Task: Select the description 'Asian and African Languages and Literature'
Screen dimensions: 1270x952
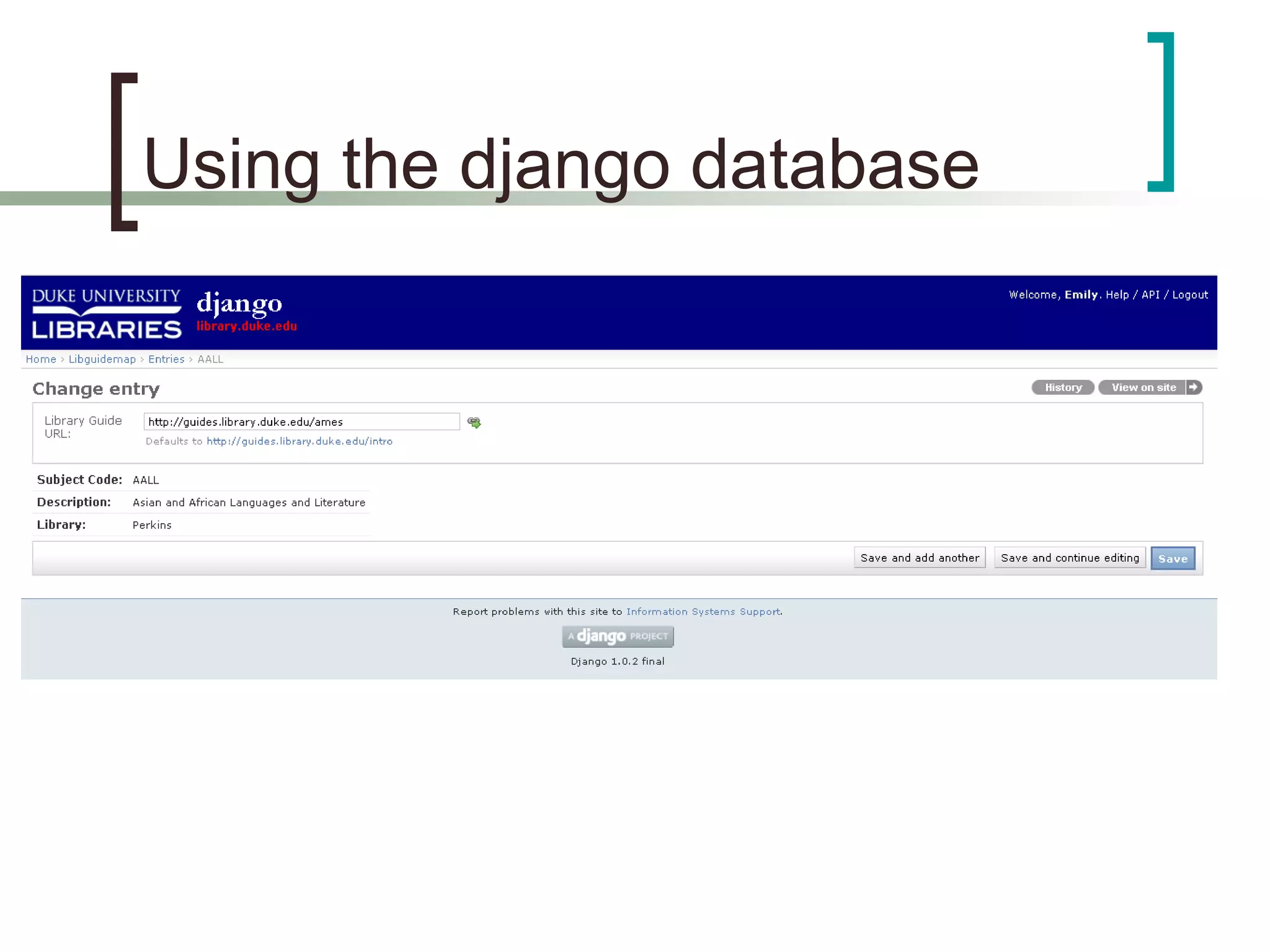Action: 249,503
